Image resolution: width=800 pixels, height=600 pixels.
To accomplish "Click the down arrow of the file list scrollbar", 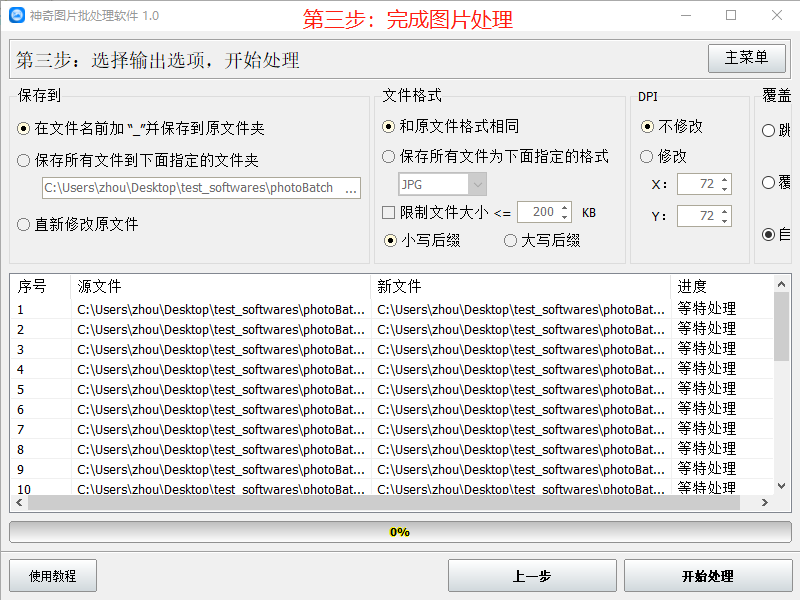I will pos(782,485).
